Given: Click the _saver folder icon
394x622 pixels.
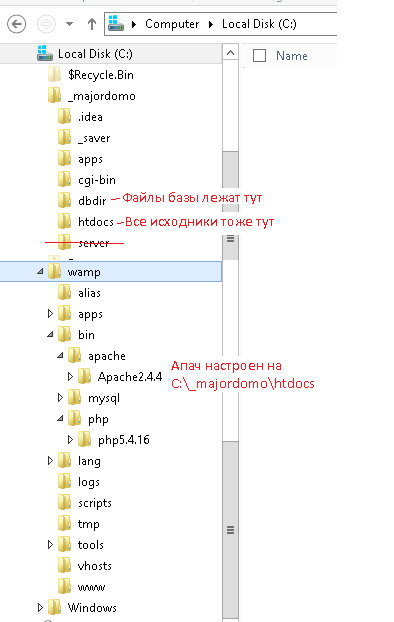Looking at the screenshot, I should point(64,137).
